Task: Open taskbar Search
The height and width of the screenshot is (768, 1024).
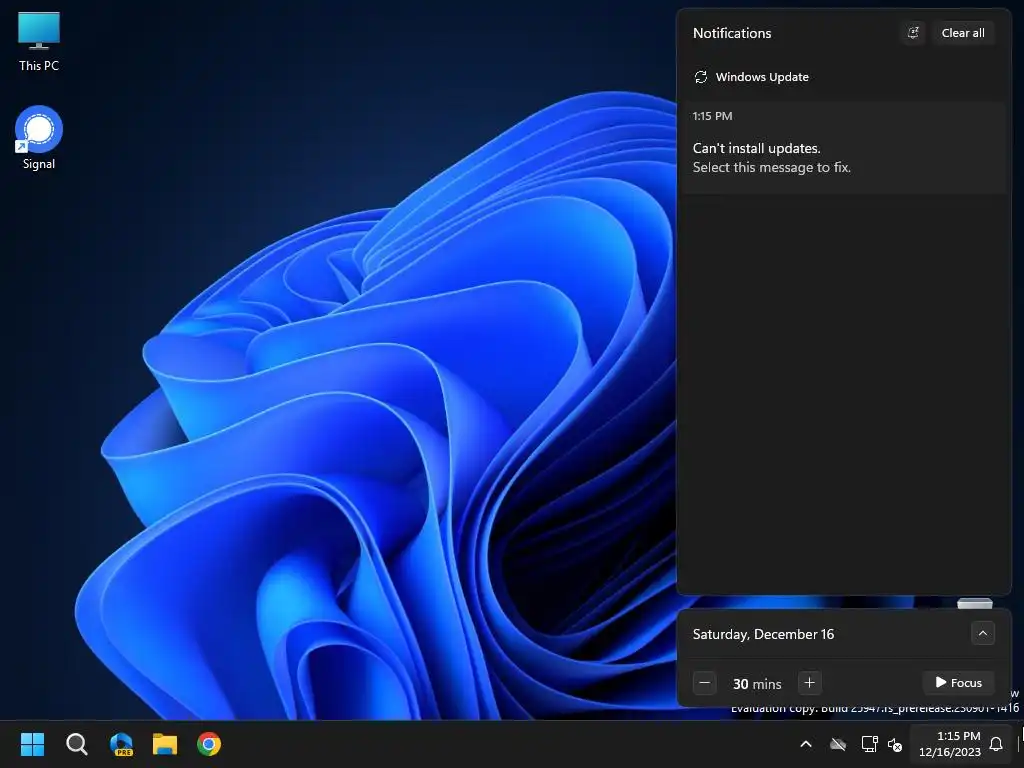Action: coord(76,744)
